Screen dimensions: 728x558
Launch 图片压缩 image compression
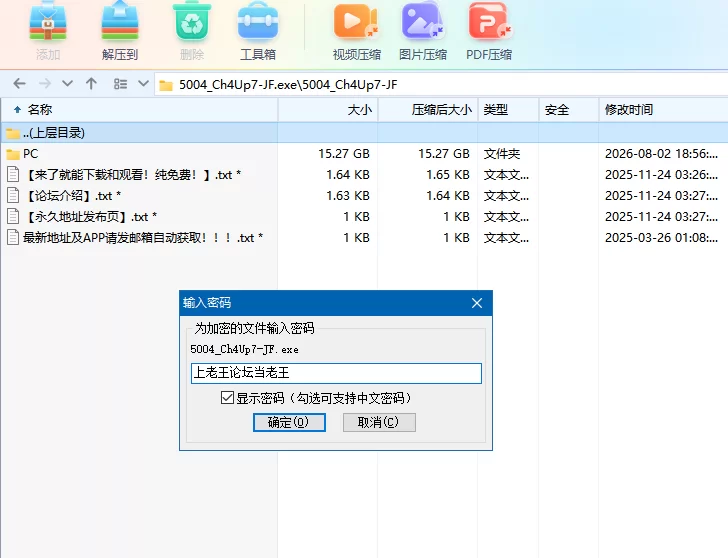pos(422,31)
